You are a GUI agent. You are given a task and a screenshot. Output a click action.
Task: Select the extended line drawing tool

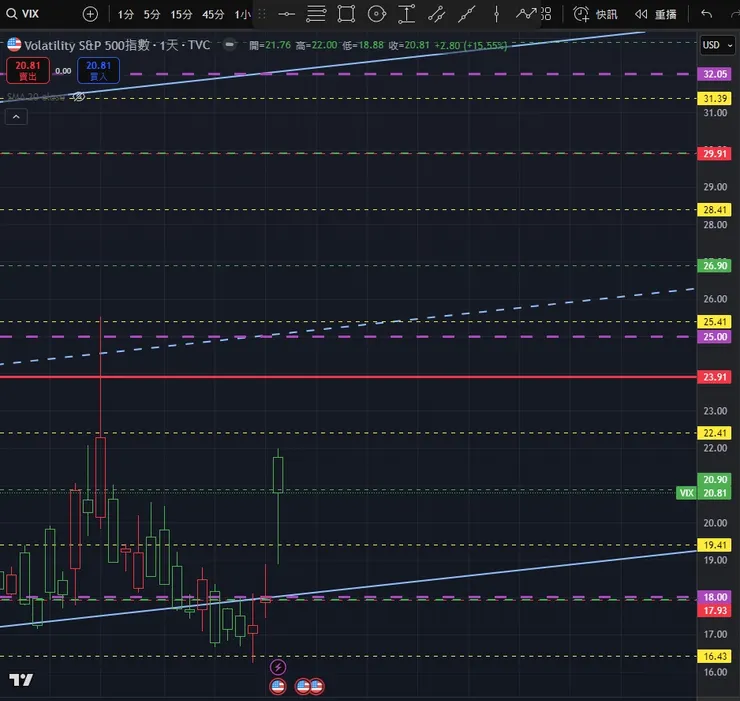(x=466, y=14)
